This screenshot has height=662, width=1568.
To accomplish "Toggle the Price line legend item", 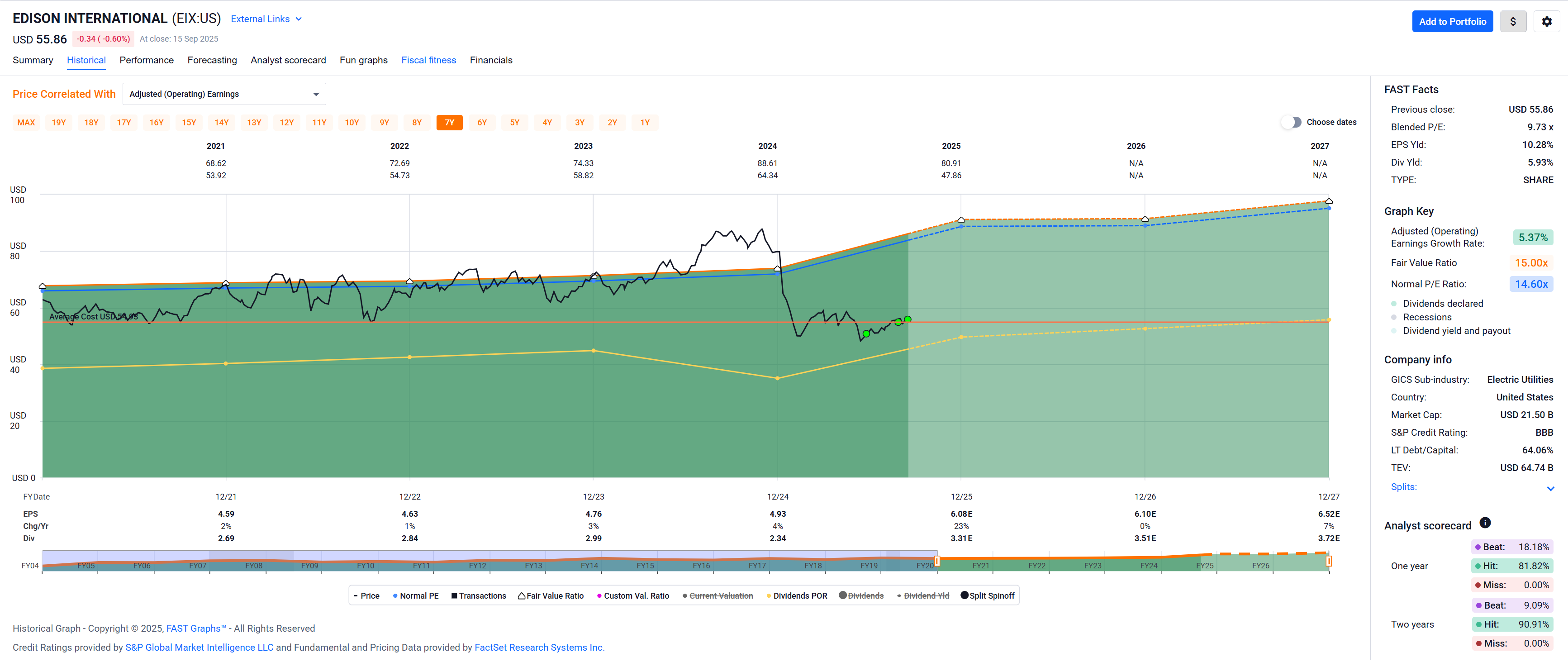I will pyautogui.click(x=366, y=595).
